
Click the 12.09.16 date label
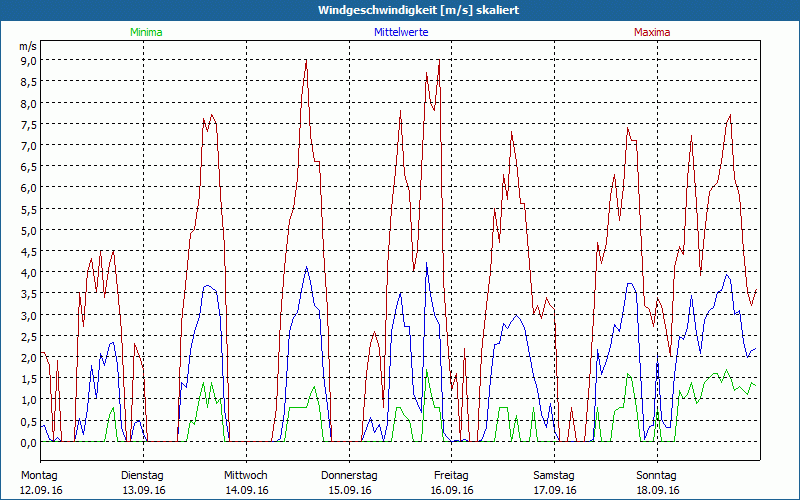(x=42, y=490)
